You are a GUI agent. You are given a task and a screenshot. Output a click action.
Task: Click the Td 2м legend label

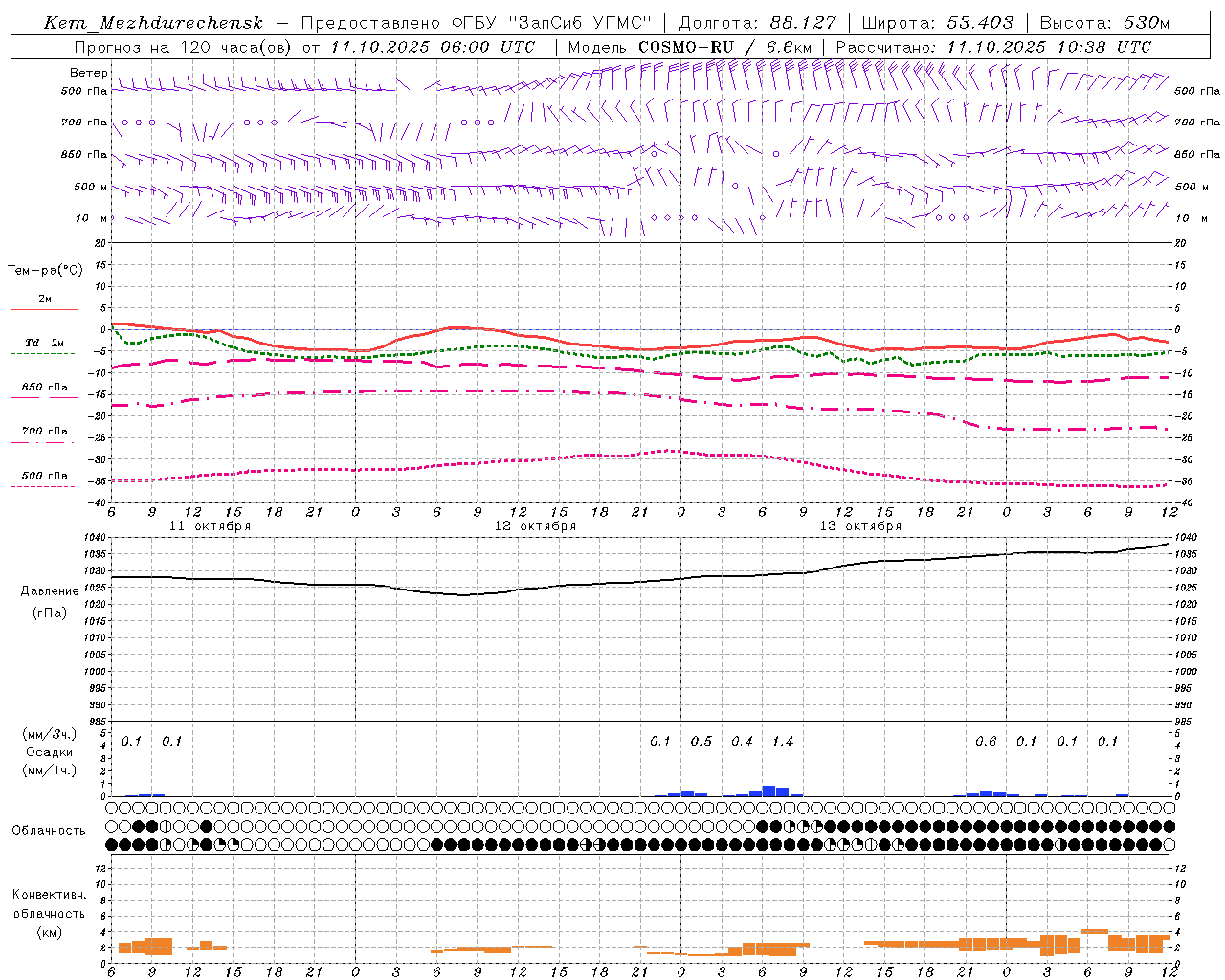(x=45, y=343)
